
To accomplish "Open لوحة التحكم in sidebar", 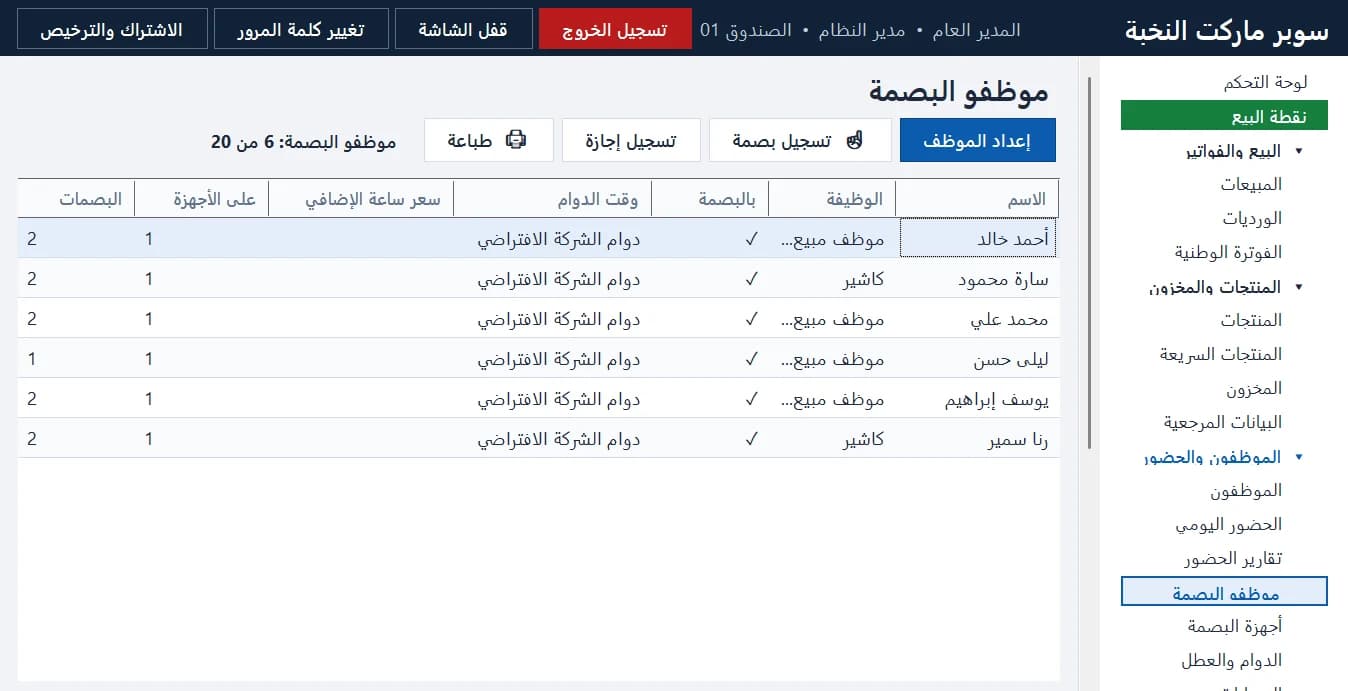I will tap(1265, 82).
